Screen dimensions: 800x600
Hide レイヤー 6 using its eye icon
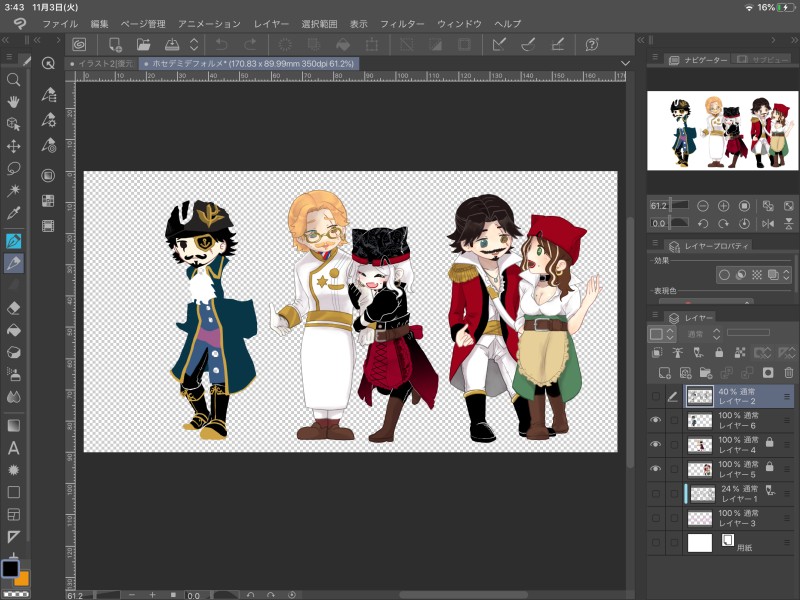pos(656,420)
